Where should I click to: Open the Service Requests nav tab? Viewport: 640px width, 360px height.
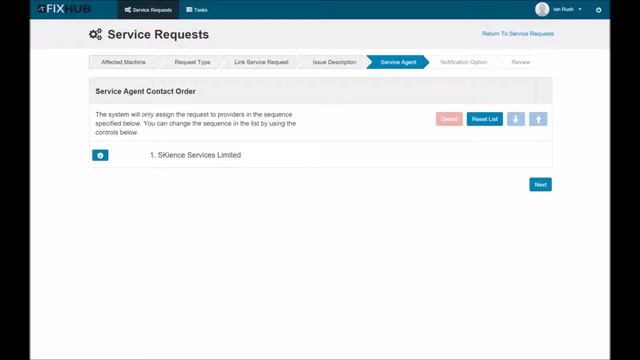click(148, 9)
